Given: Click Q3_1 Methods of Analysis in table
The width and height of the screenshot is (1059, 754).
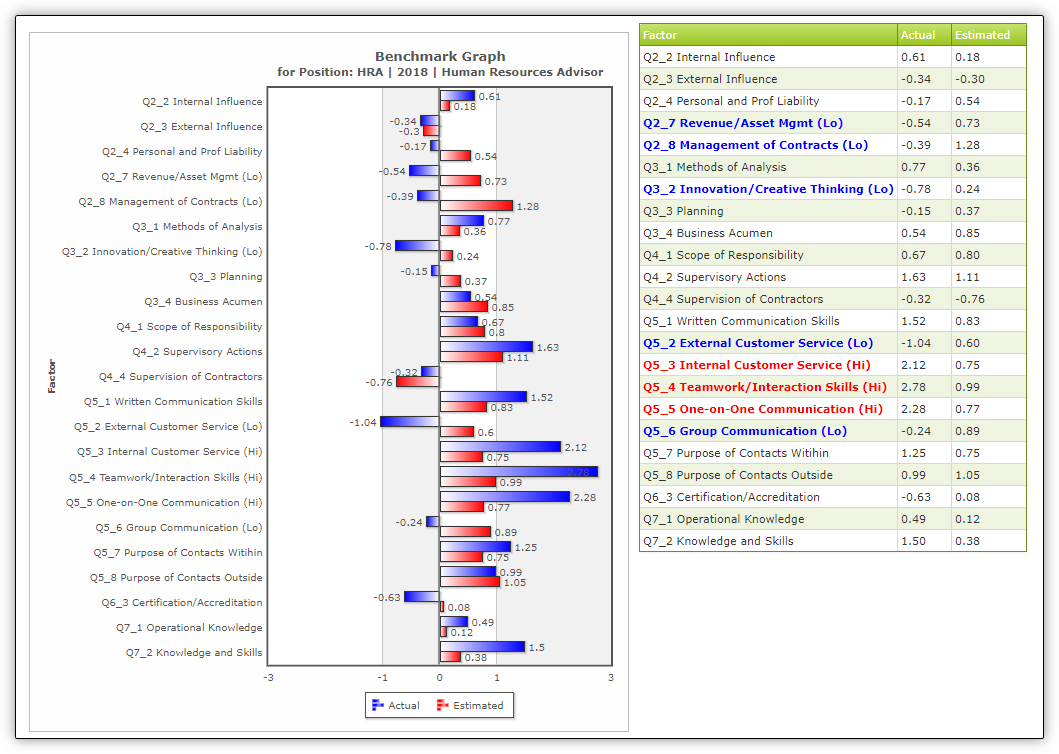Looking at the screenshot, I should click(x=715, y=167).
